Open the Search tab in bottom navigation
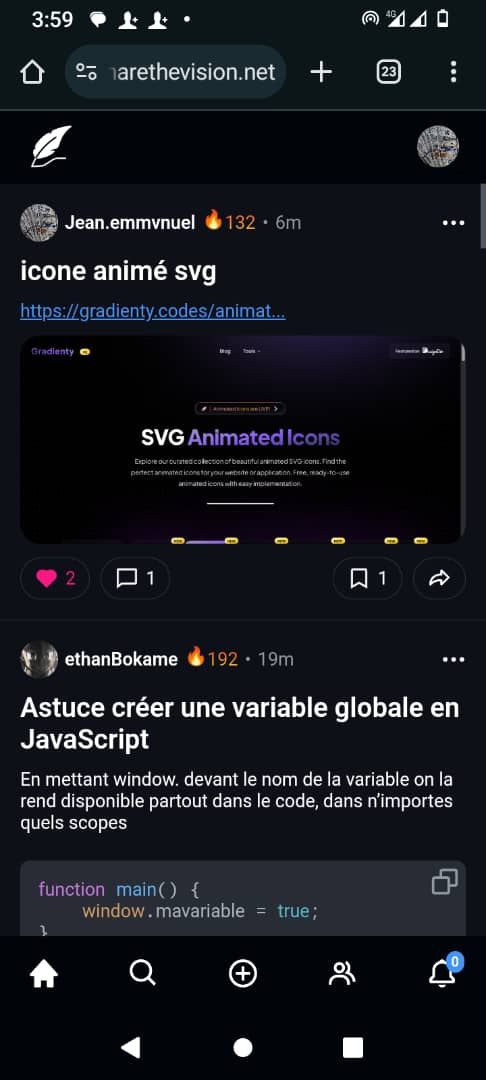Screen dimensions: 486x1080 [142, 974]
